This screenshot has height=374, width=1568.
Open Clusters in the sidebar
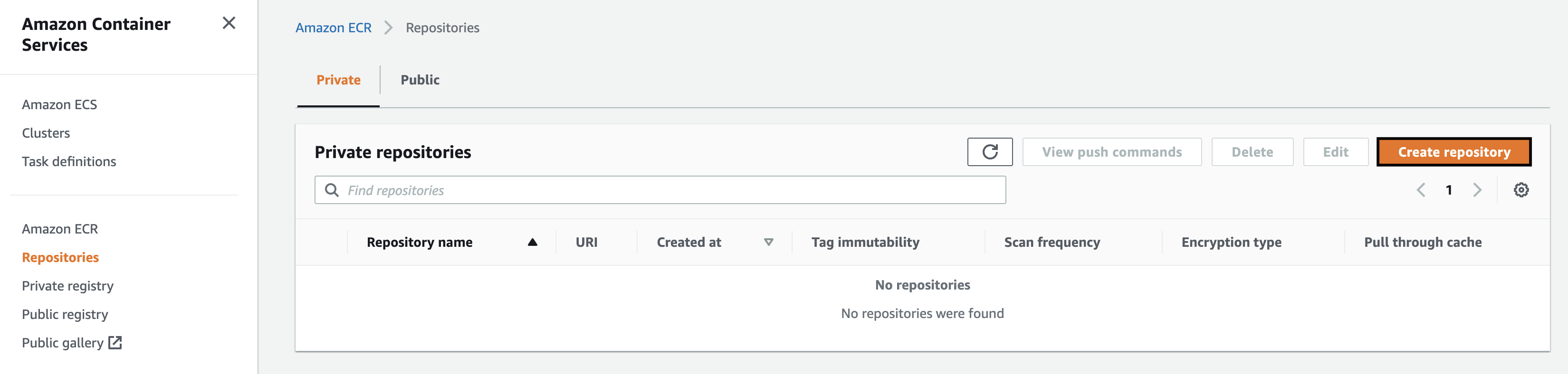coord(46,133)
